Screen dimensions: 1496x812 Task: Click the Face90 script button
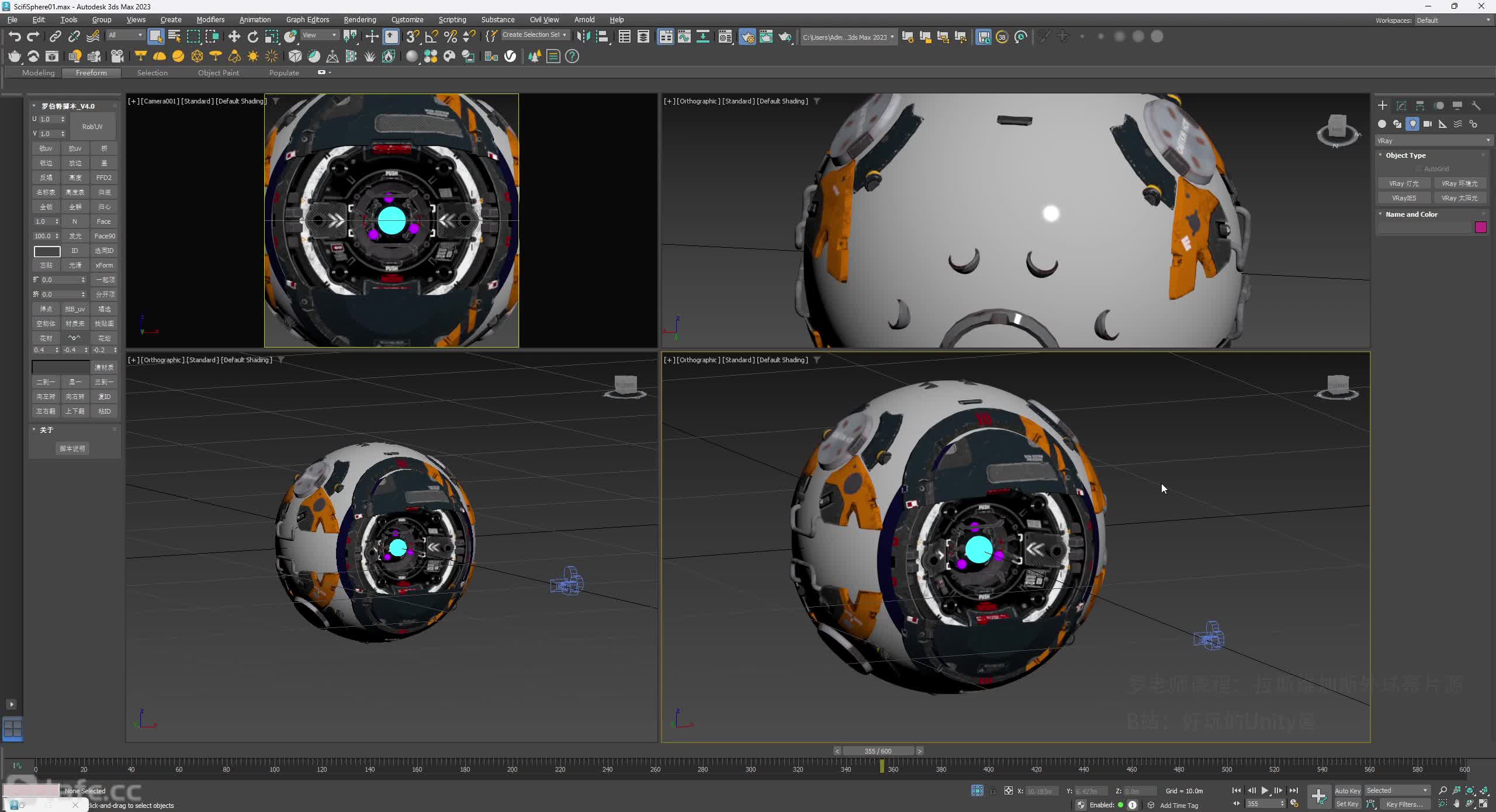coord(105,236)
